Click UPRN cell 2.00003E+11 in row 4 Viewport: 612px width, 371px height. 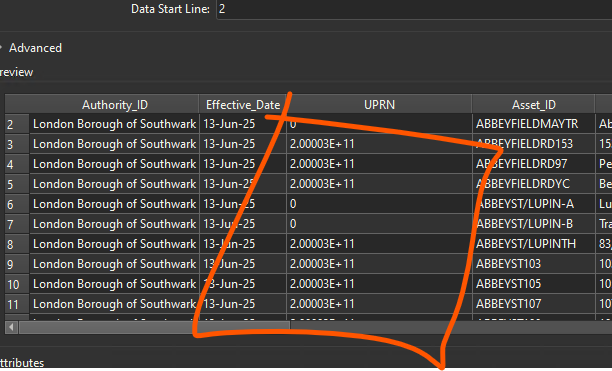coord(379,164)
